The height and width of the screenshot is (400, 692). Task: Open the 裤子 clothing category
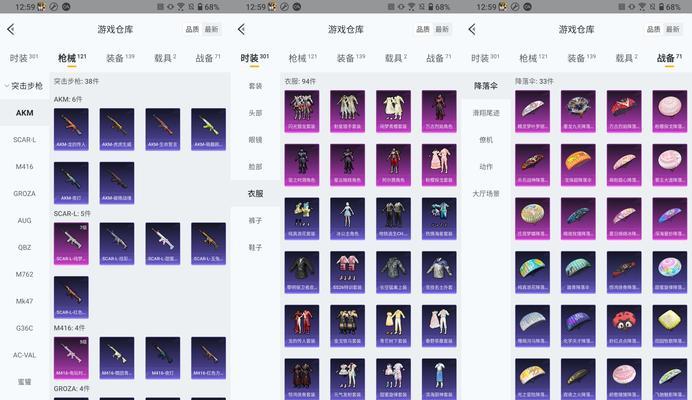(255, 221)
